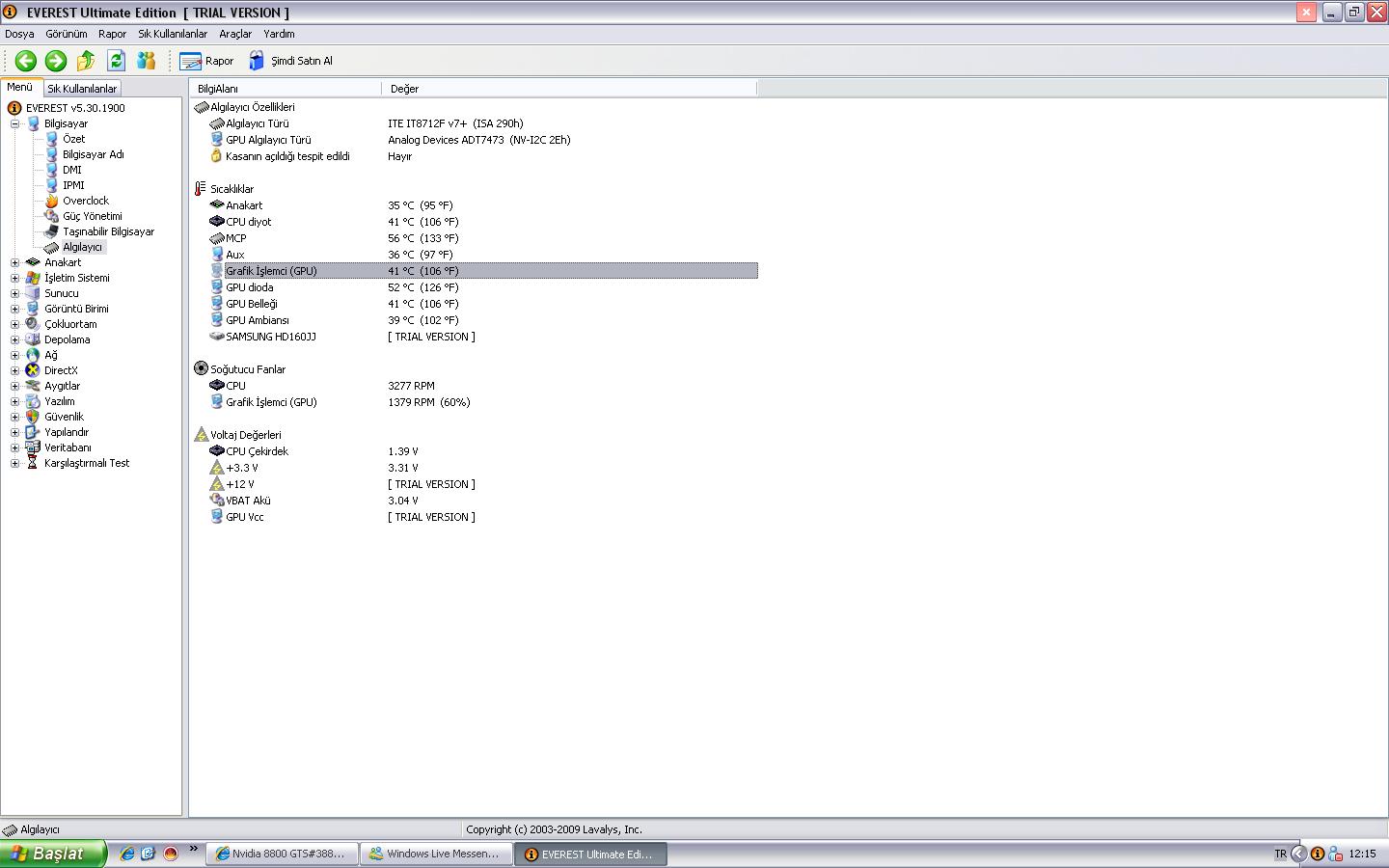
Task: Select the Özet tree item
Action: pyautogui.click(x=73, y=139)
